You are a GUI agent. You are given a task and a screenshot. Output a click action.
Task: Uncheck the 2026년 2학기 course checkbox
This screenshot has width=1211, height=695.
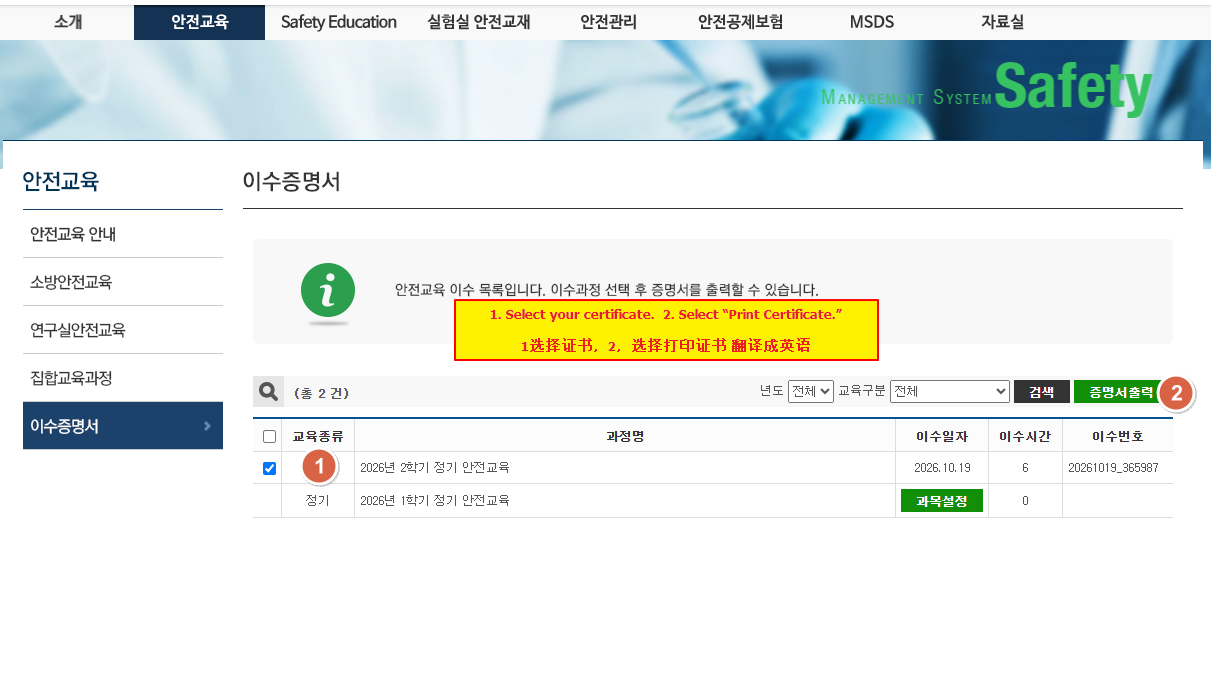[269, 468]
